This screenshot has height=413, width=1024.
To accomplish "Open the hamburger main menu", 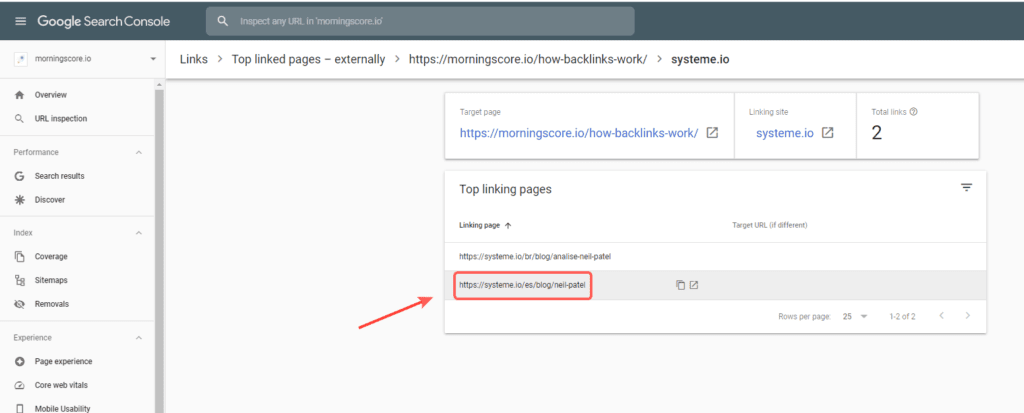I will (x=21, y=21).
